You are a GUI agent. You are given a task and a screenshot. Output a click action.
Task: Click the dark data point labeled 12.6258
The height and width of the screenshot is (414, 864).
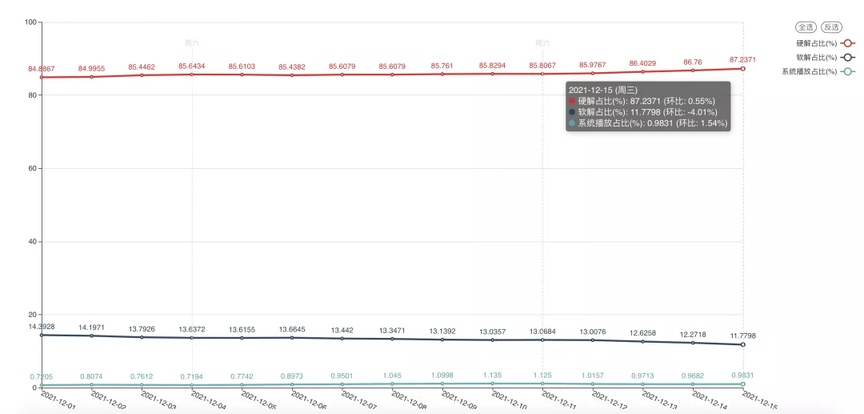tap(642, 341)
